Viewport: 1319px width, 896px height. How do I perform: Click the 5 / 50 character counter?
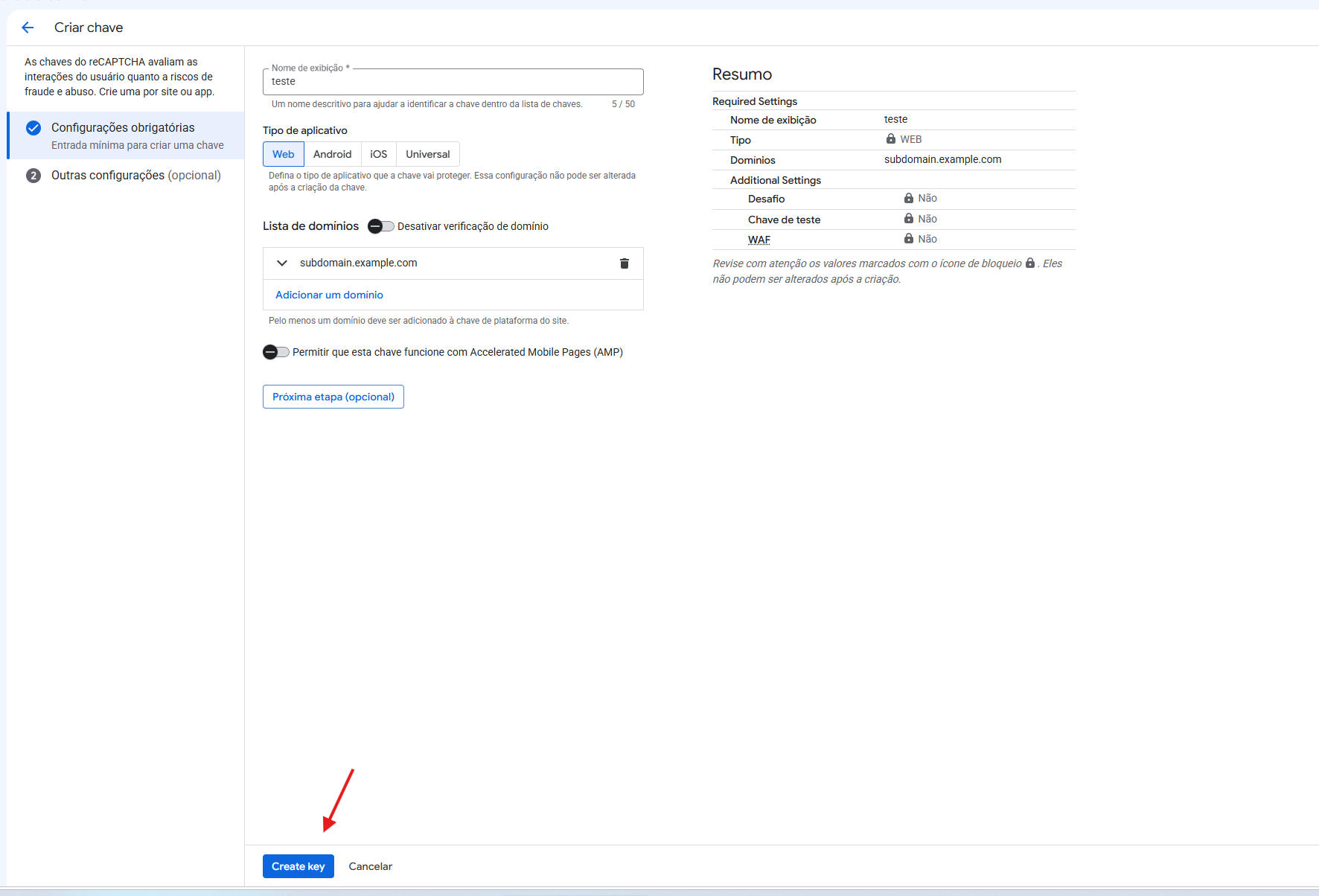(x=624, y=104)
